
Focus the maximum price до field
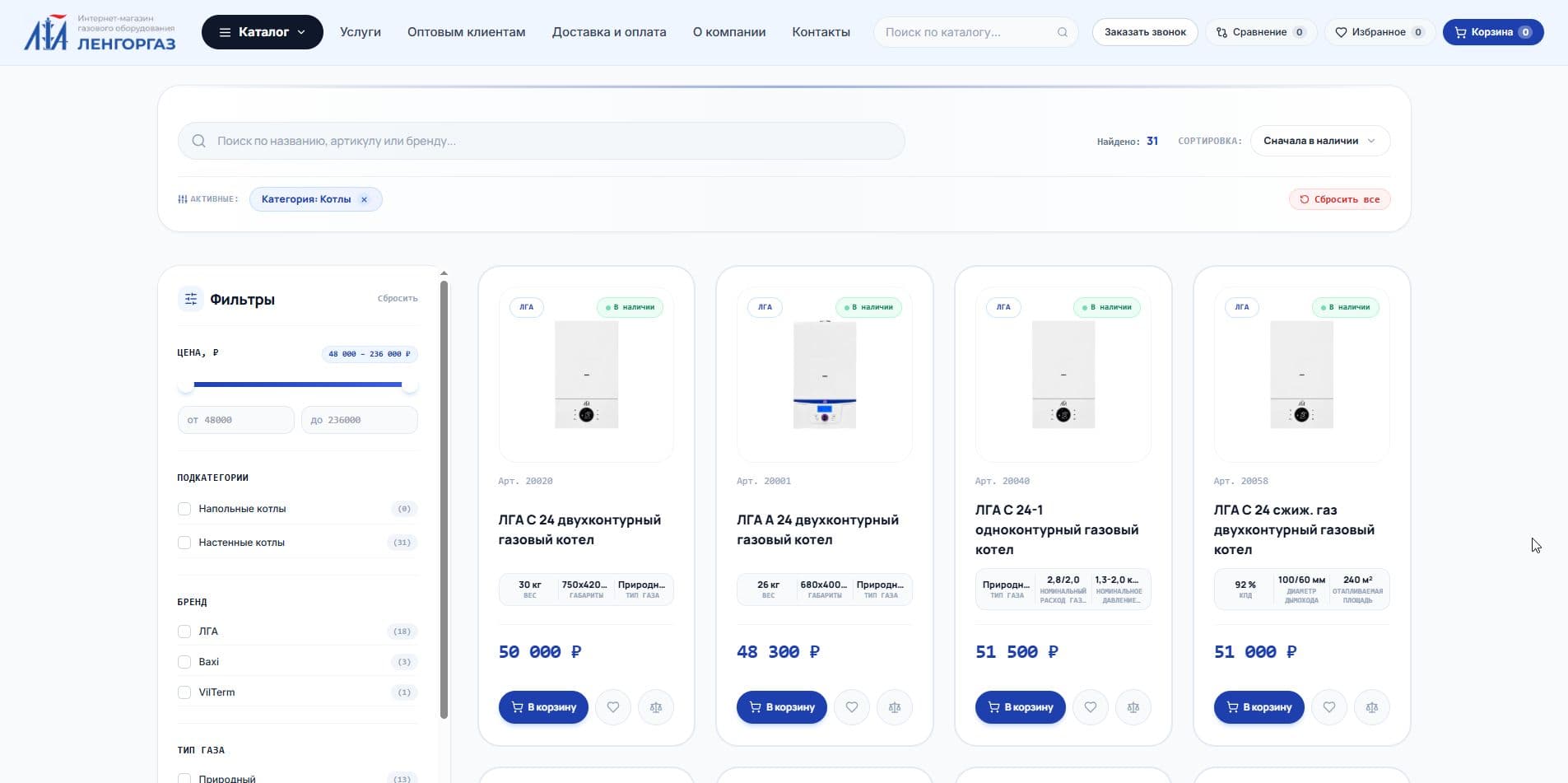[x=360, y=420]
